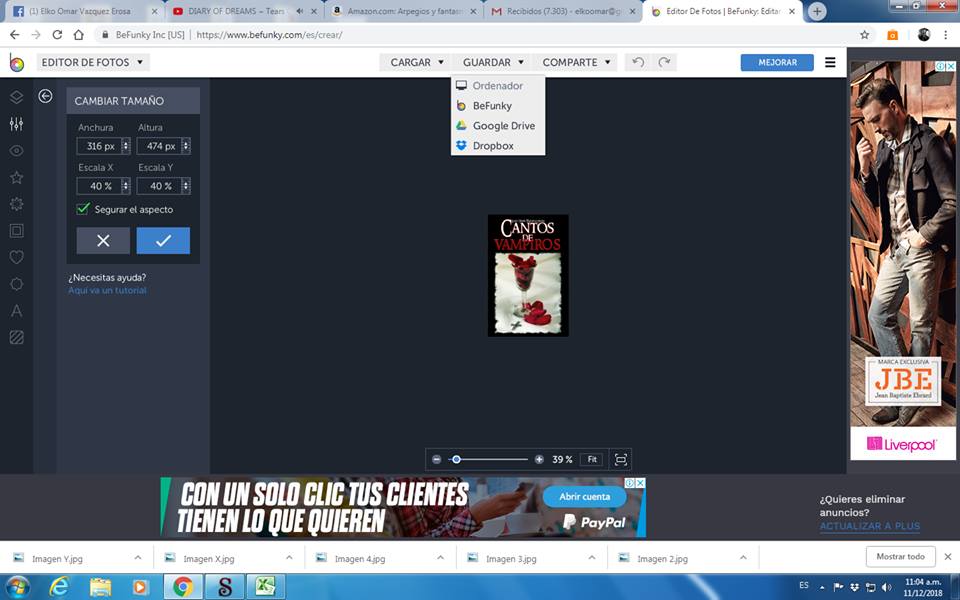The image size is (960, 600).
Task: Confirm resize with the blue checkmark button
Action: 163,240
